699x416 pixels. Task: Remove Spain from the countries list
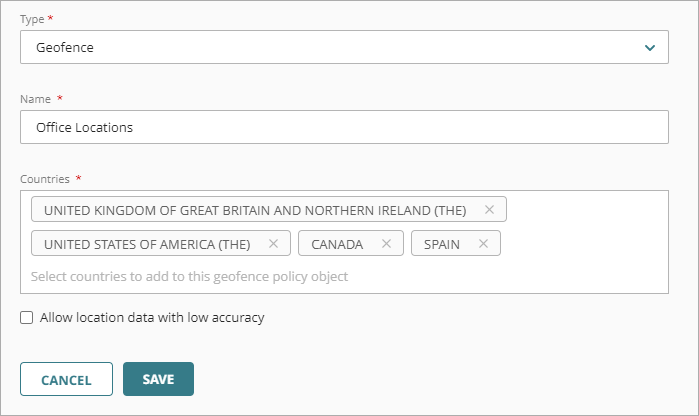click(x=483, y=244)
